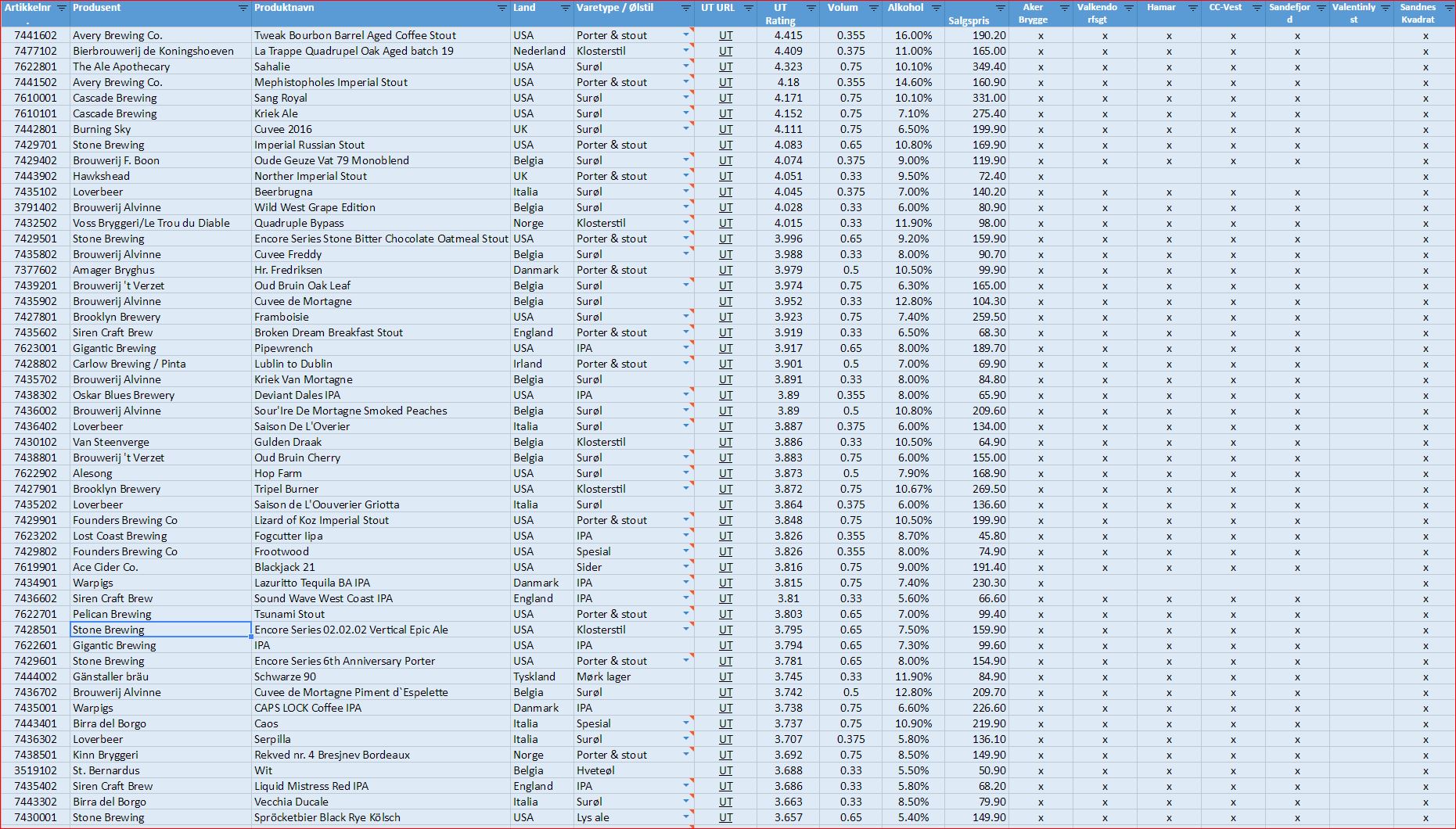Open the Salgspris column filter dropdown
This screenshot has height=829, width=1456.
[1000, 8]
